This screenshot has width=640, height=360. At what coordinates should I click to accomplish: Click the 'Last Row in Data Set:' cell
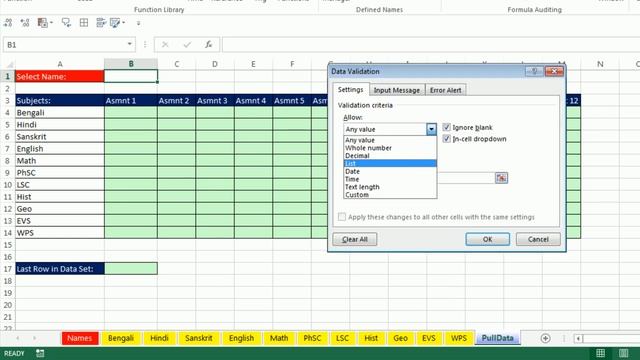coord(60,269)
